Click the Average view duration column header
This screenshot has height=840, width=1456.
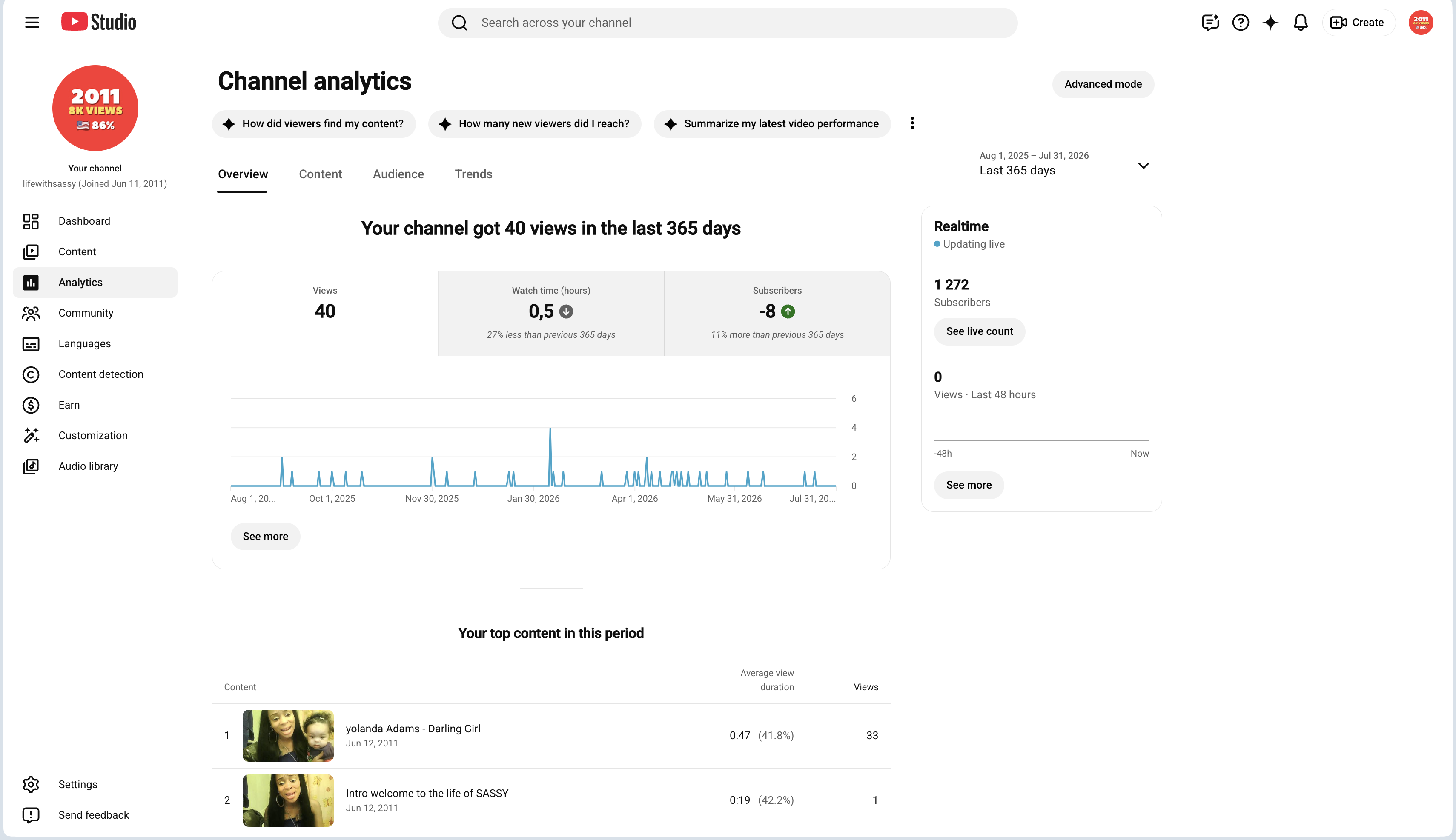pos(767,680)
